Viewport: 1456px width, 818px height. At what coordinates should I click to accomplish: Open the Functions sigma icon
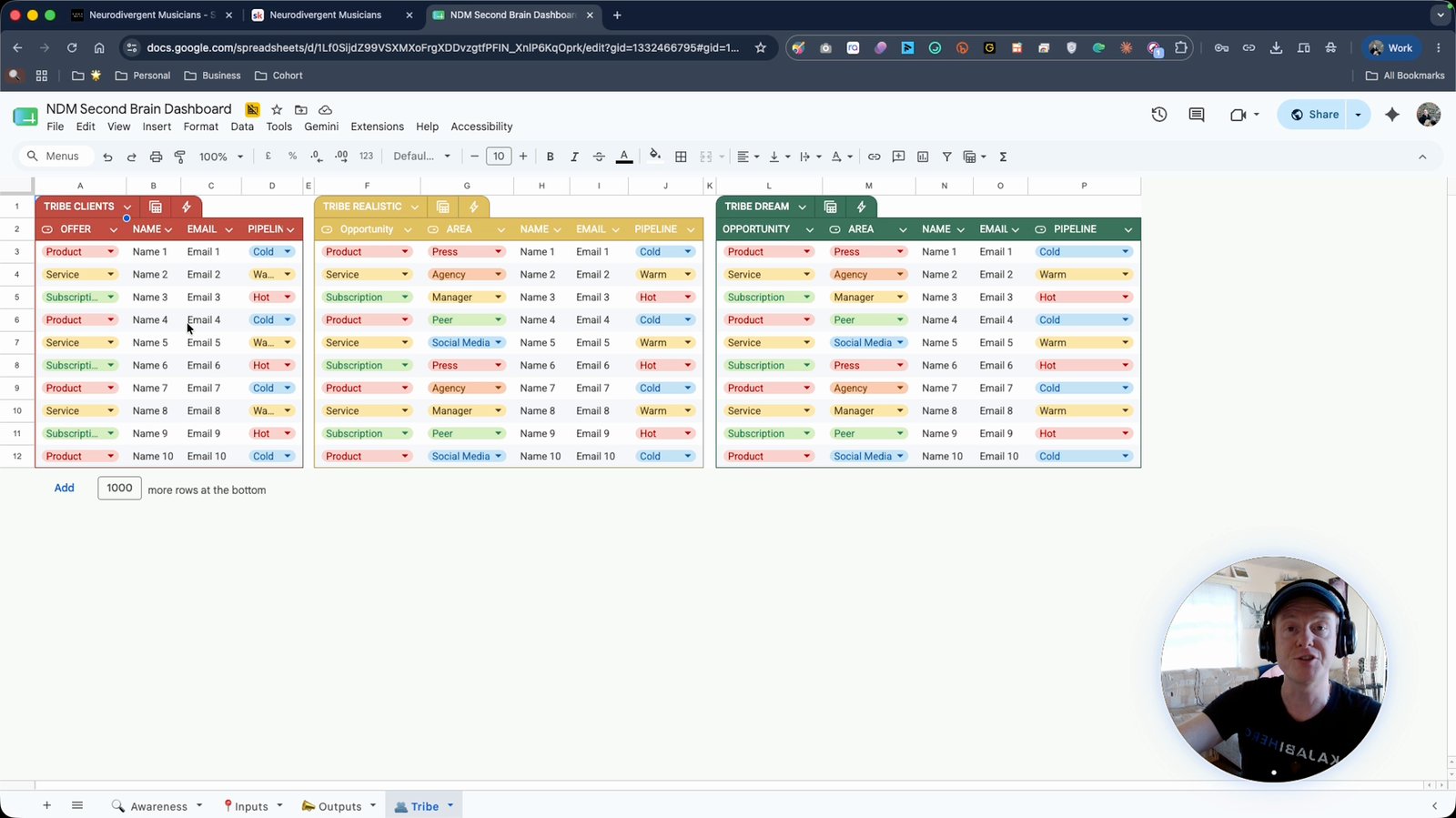tap(1003, 157)
